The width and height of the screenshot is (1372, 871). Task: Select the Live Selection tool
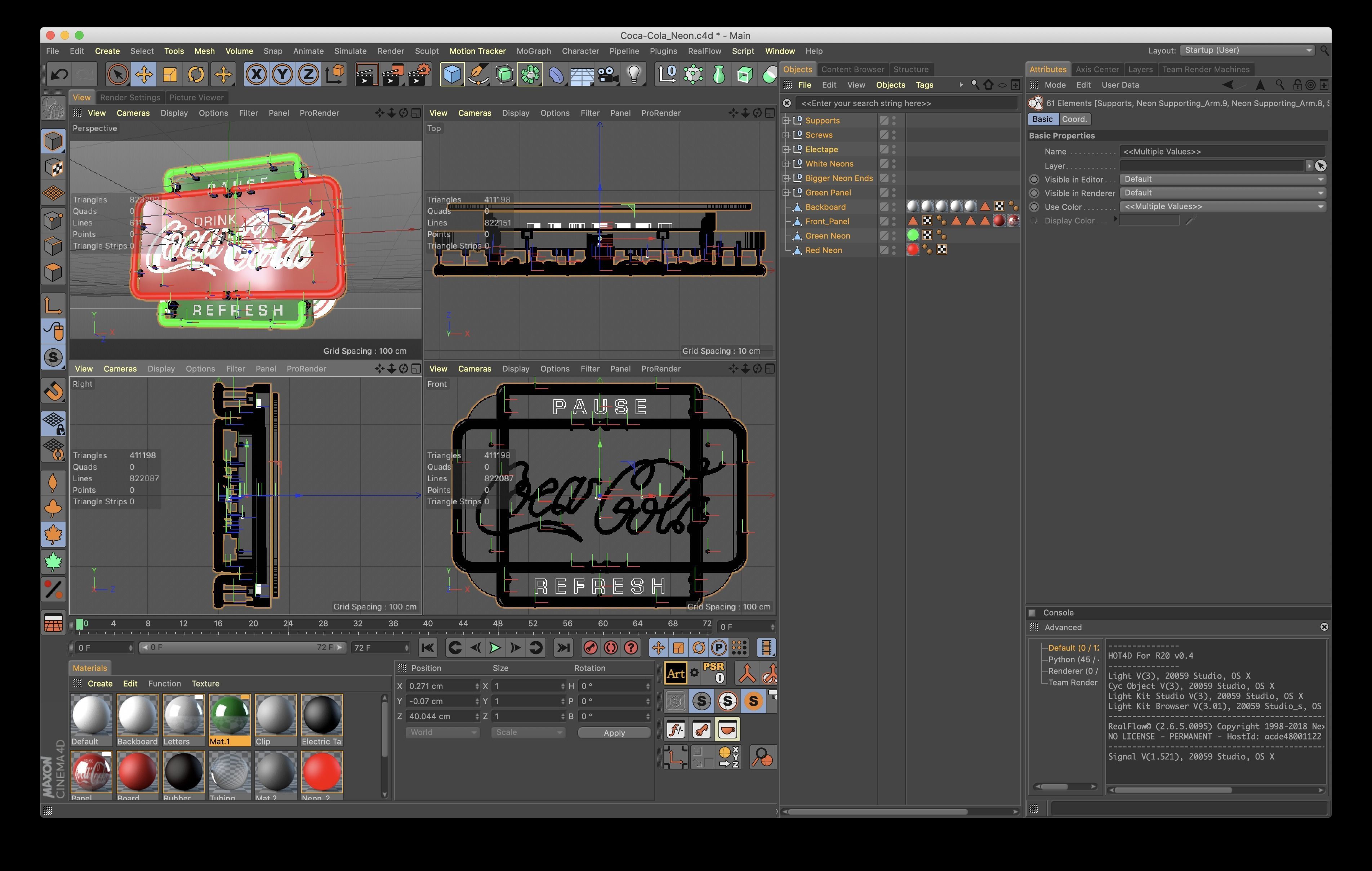(118, 75)
